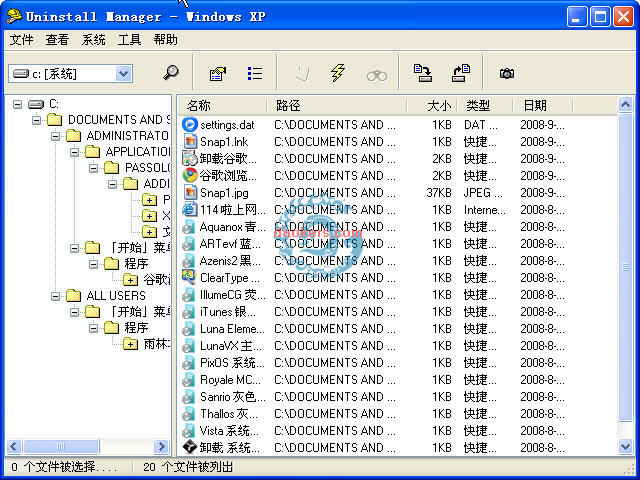
Task: Sort by the 名称 column header
Action: pyautogui.click(x=222, y=106)
